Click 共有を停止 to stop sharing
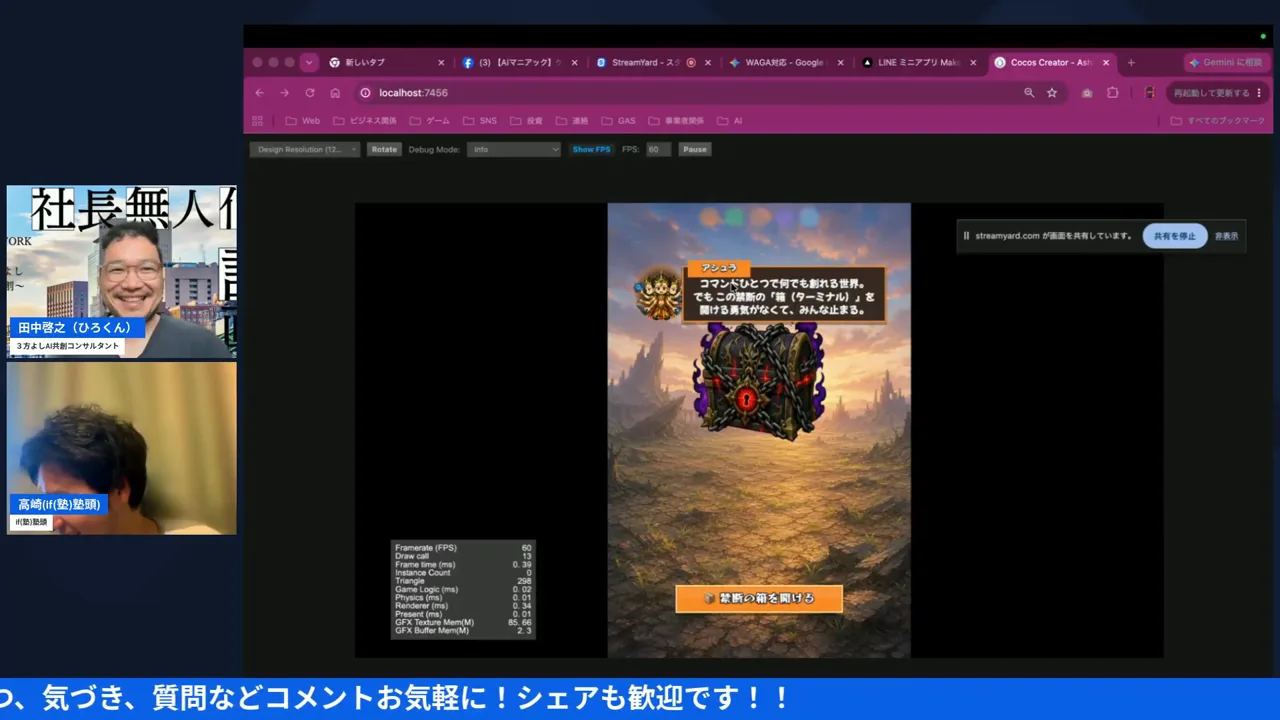Viewport: 1280px width, 720px height. [1175, 236]
